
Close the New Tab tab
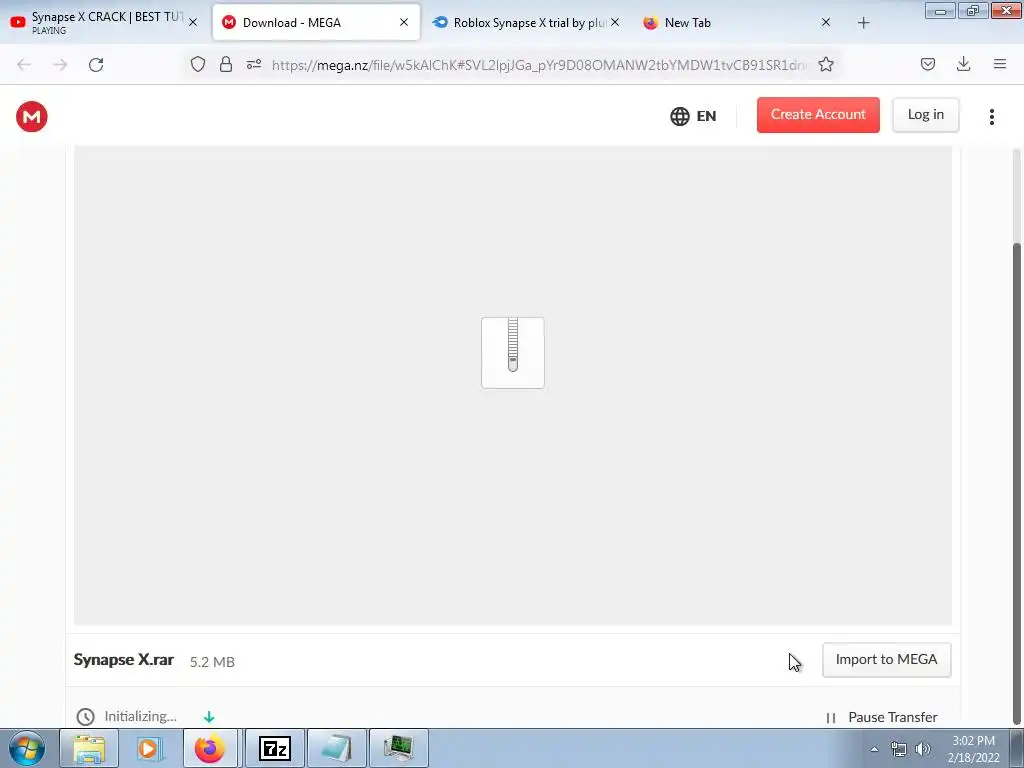(x=825, y=22)
